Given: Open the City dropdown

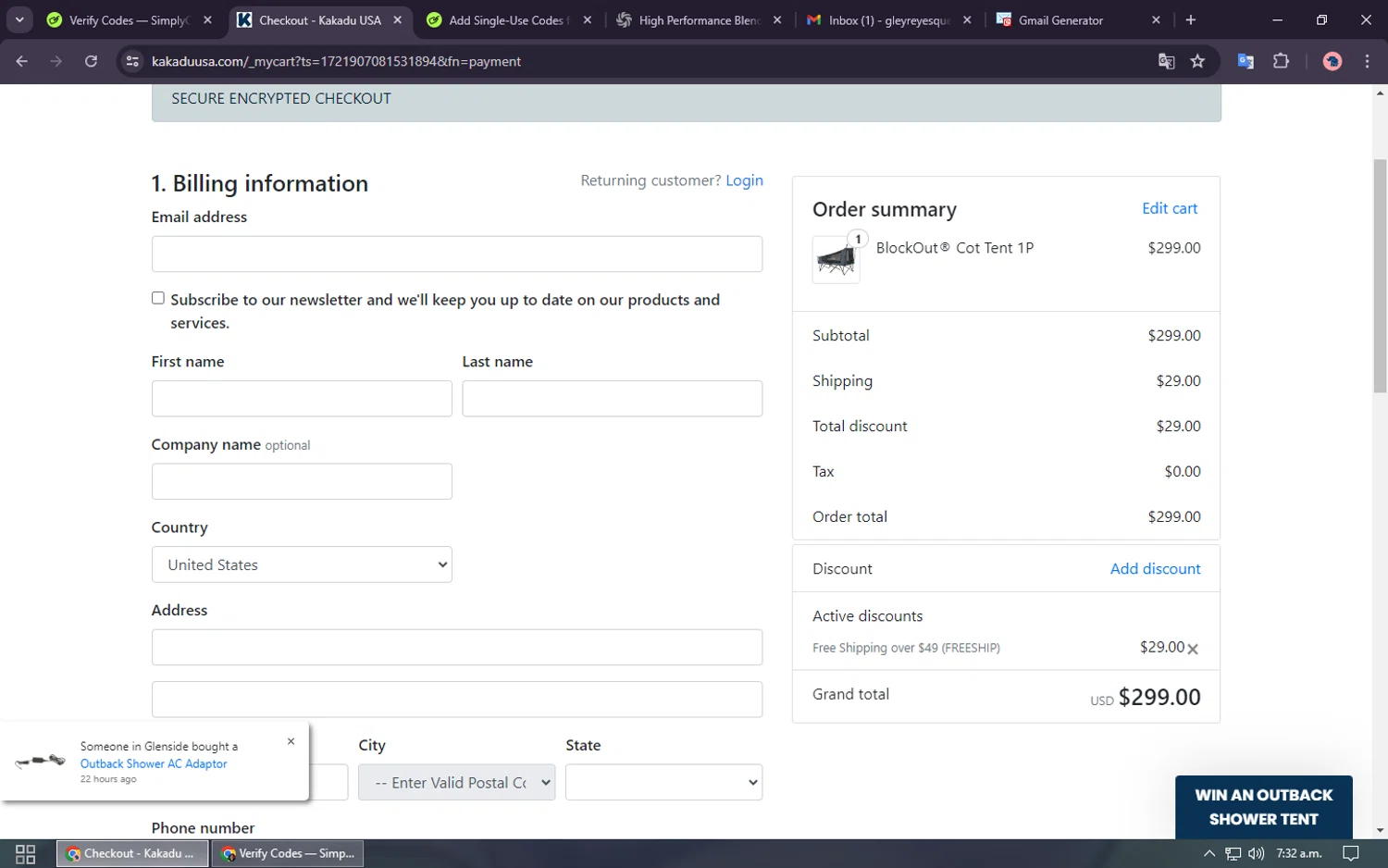Looking at the screenshot, I should (x=456, y=782).
